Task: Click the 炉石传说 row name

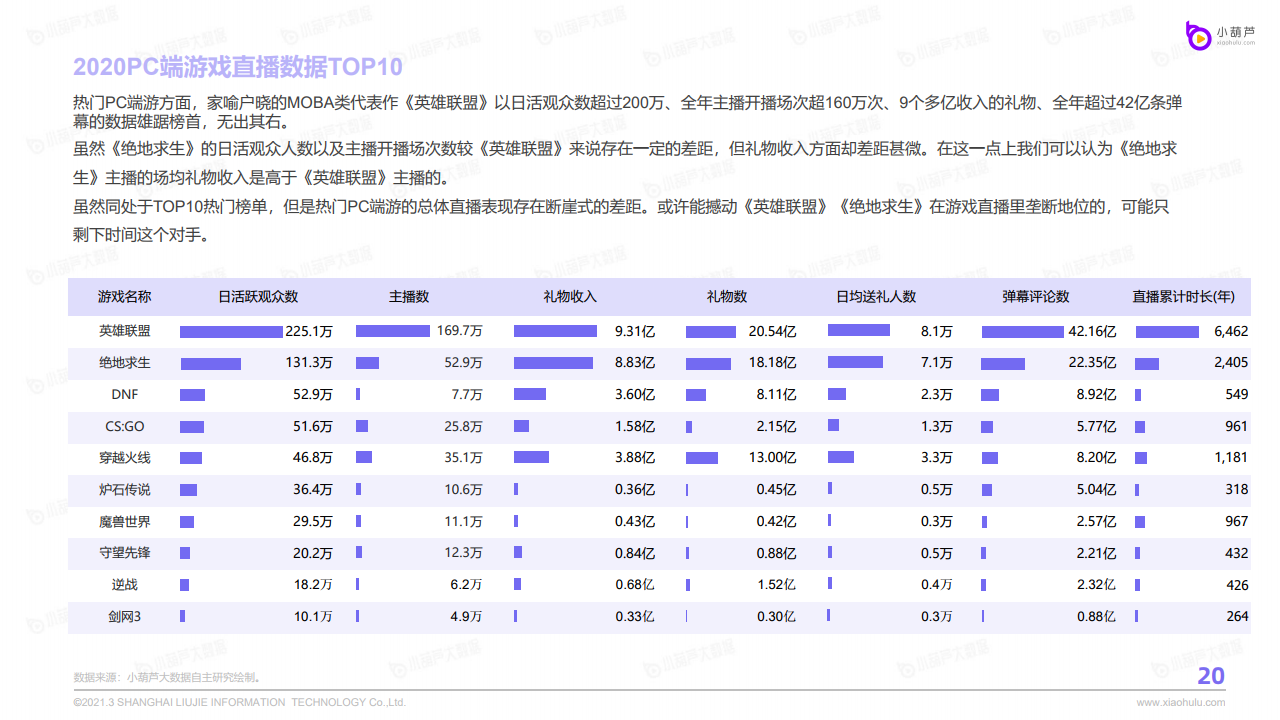Action: (124, 490)
